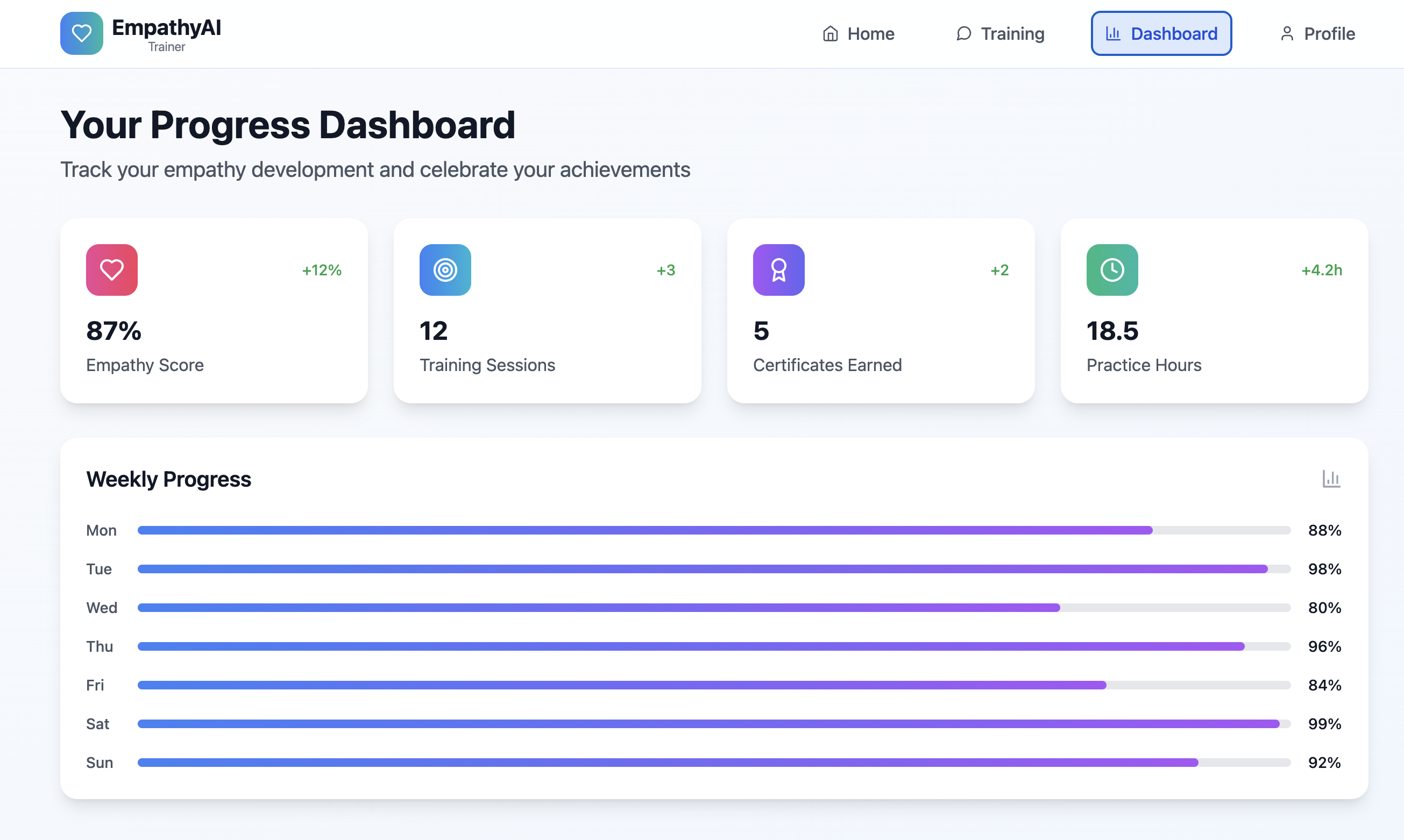
Task: Click the person icon beside Profile
Action: pyautogui.click(x=1287, y=34)
